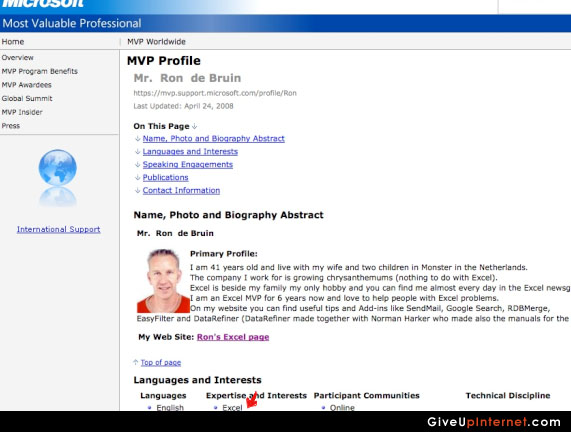Open MVP Program Benefits in sidebar
Viewport: 571px width, 432px height.
(x=40, y=71)
